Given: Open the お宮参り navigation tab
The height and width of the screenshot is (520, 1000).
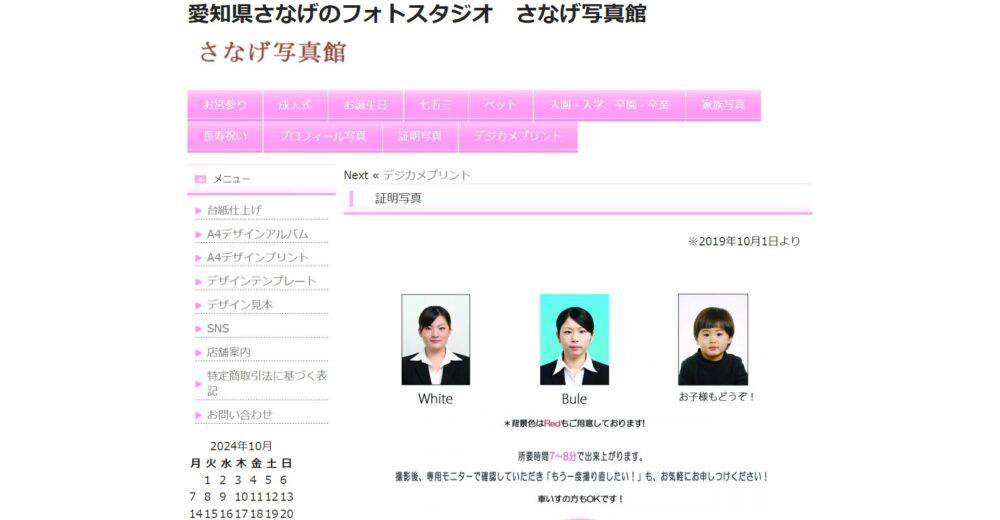Looking at the screenshot, I should pos(224,105).
